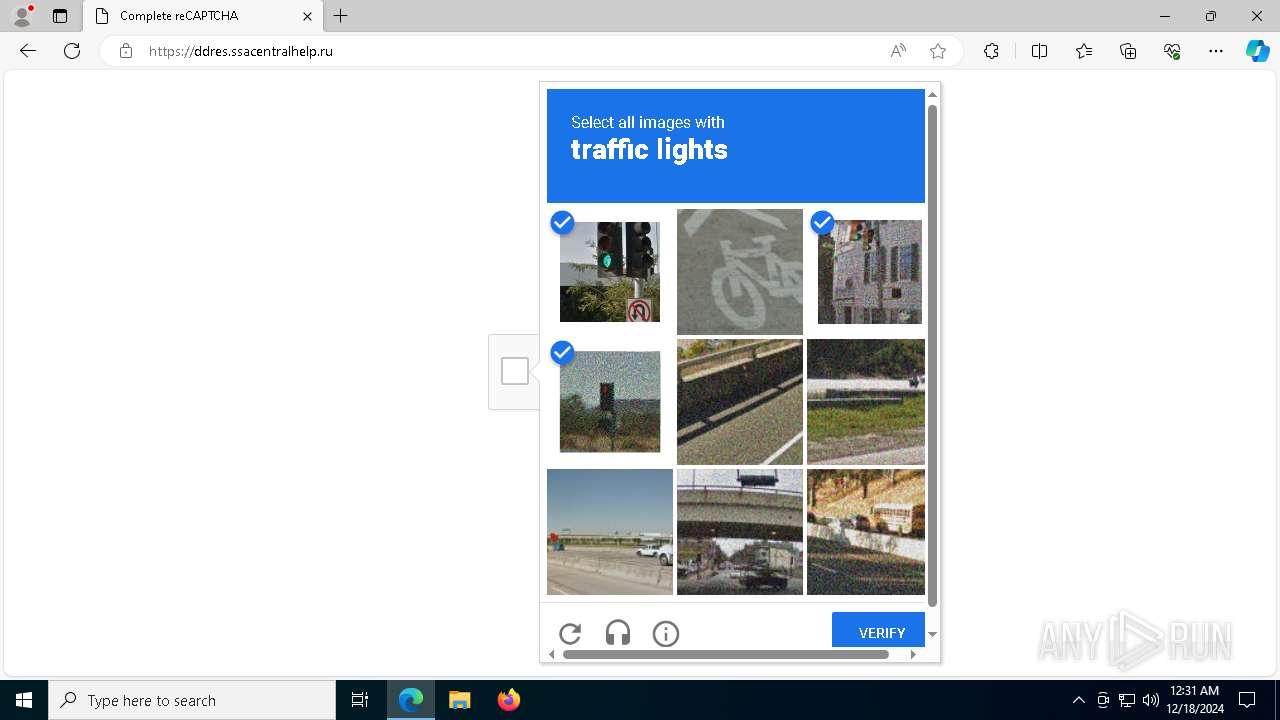The height and width of the screenshot is (720, 1280).
Task: Open Read aloud in address bar
Action: point(898,51)
